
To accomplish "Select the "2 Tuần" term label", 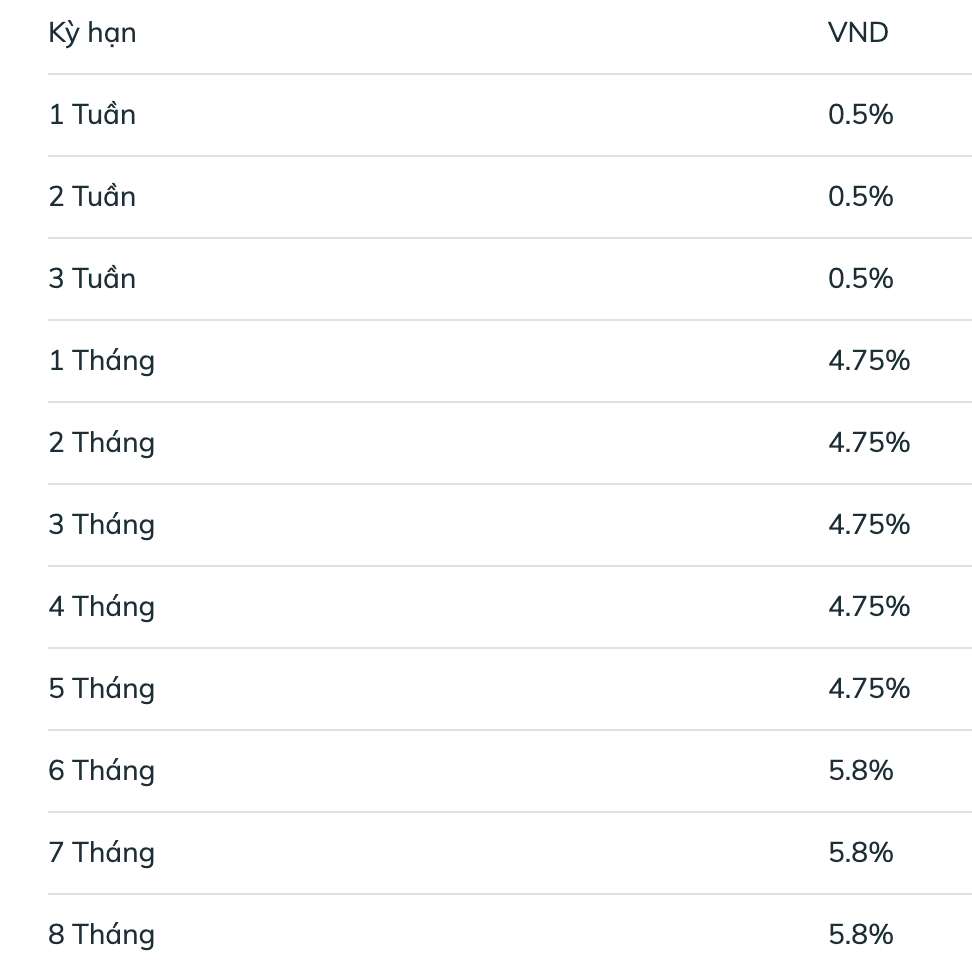I will click(x=92, y=197).
